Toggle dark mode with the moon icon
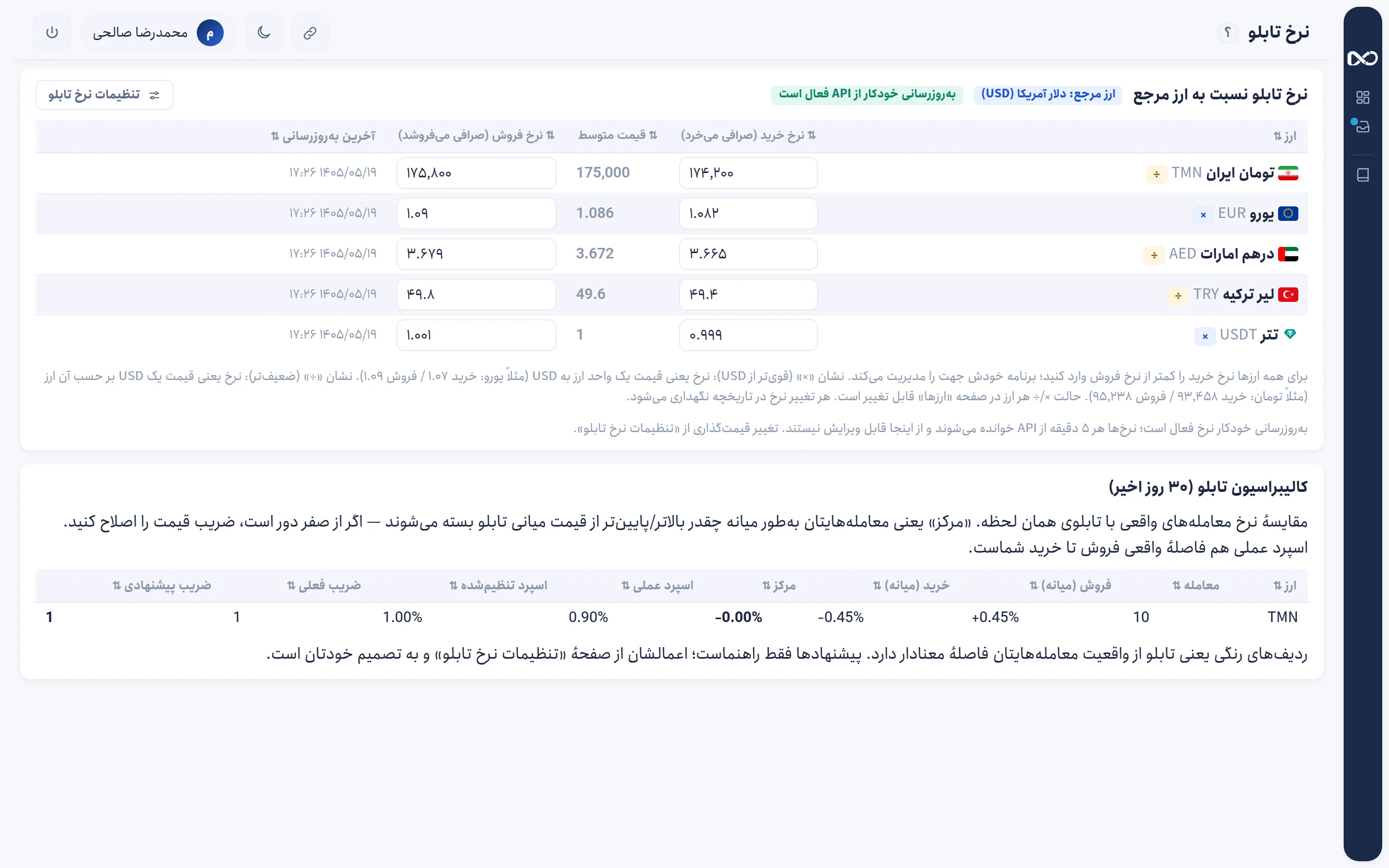This screenshot has height=868, width=1389. [x=263, y=33]
